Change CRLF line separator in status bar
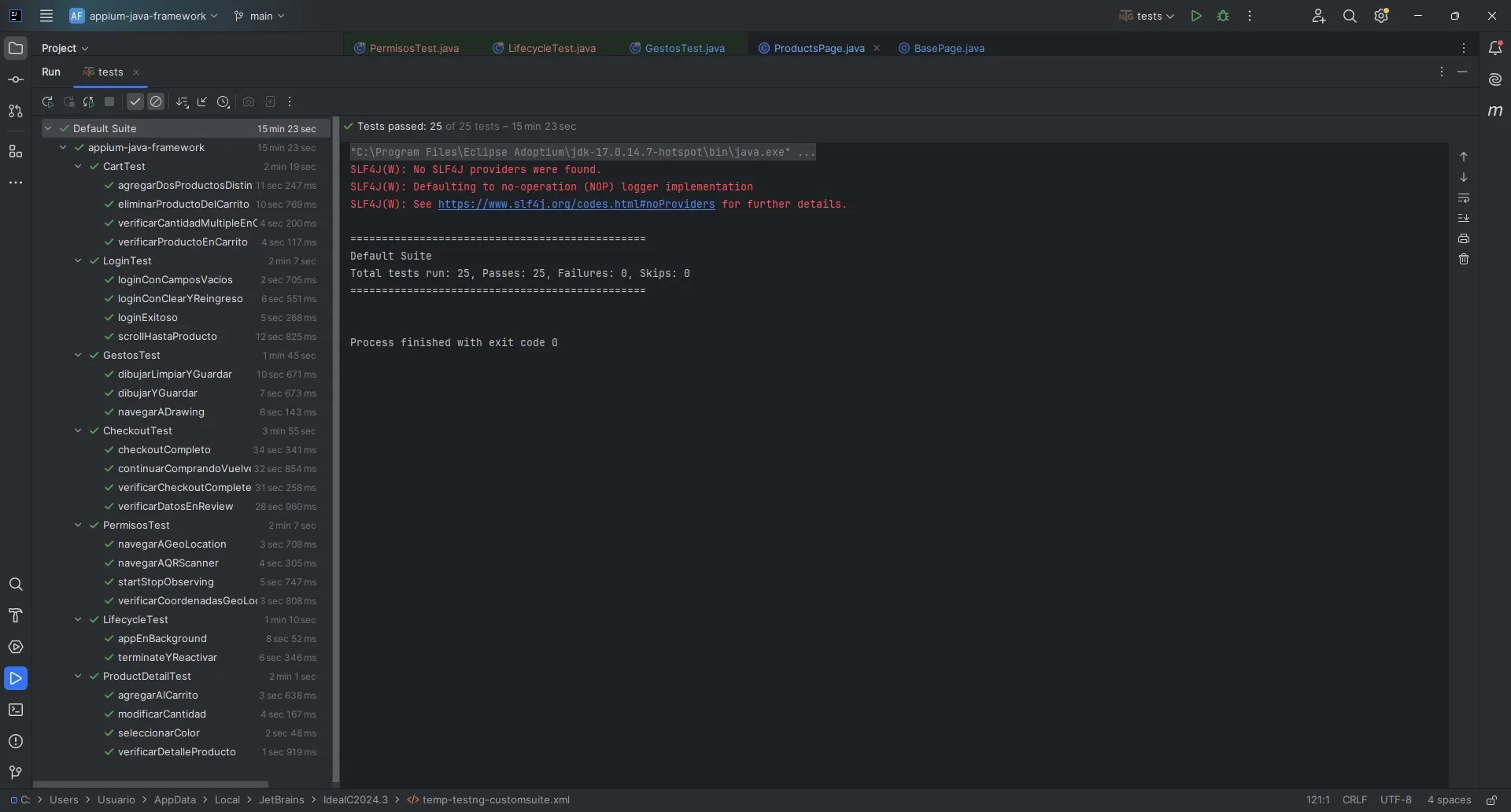1511x812 pixels. click(x=1354, y=800)
